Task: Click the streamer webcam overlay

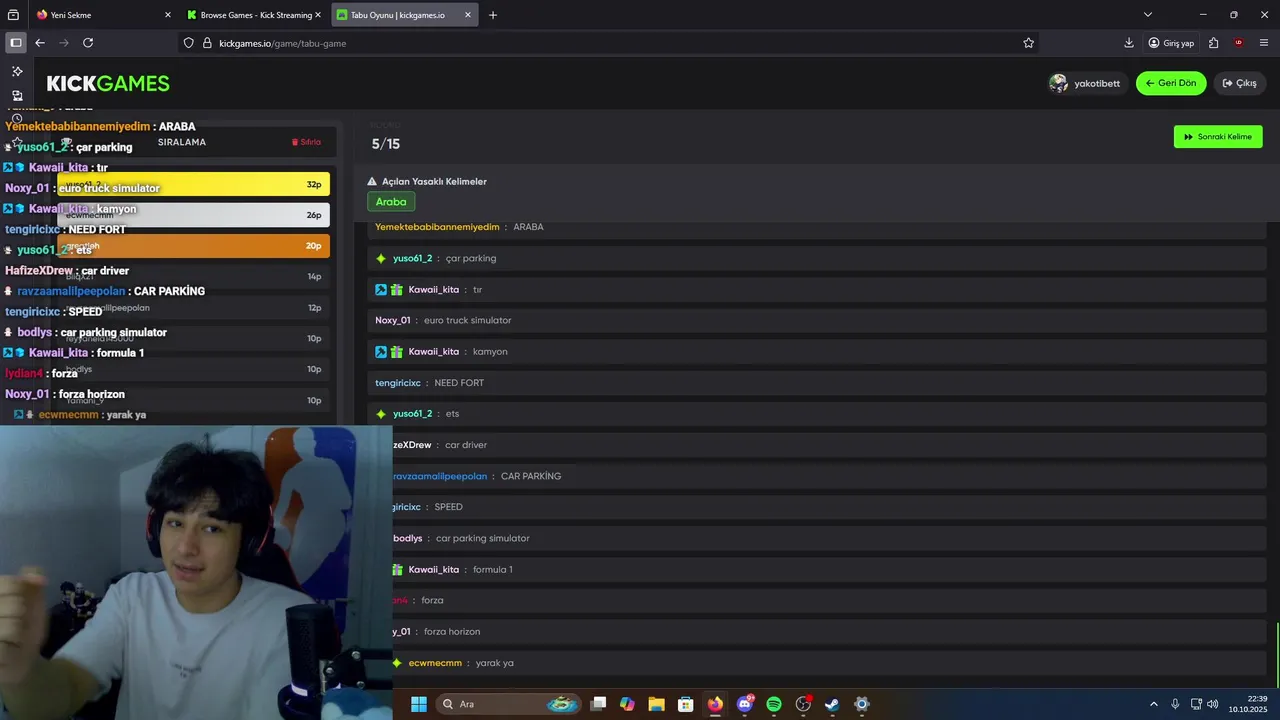Action: [x=196, y=573]
